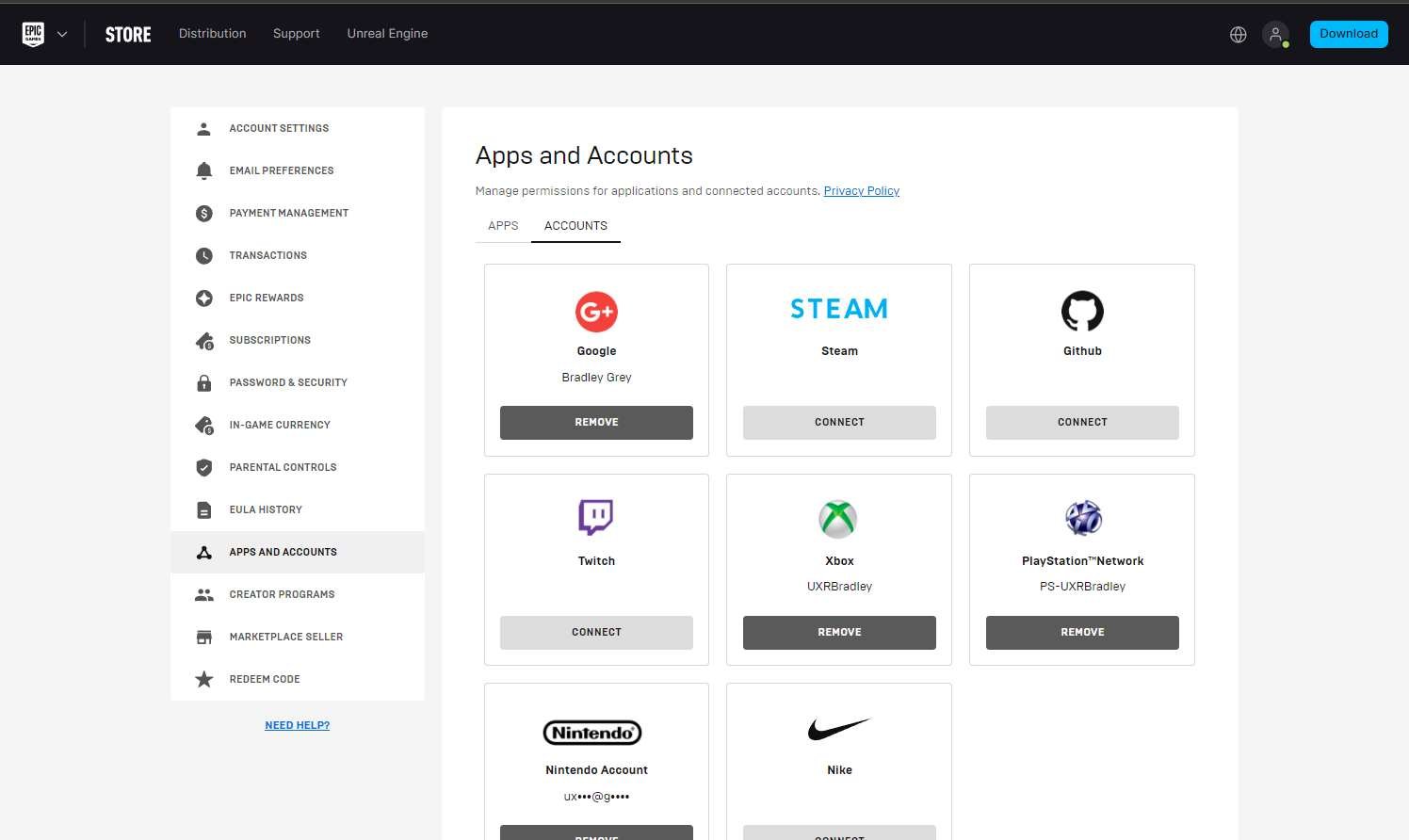
Task: Click the masked Nintendo Account email
Action: coord(596,797)
